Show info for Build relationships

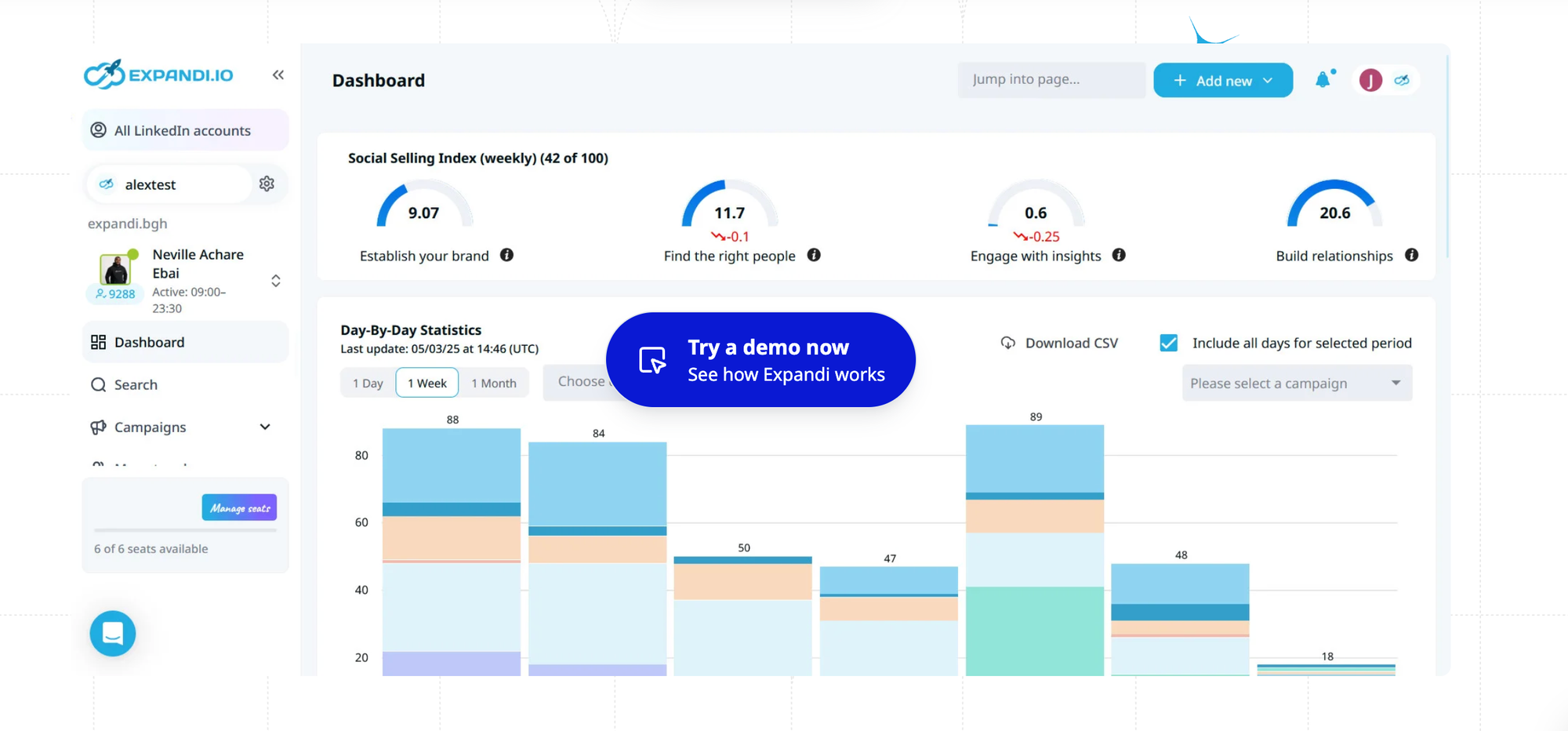[x=1411, y=255]
